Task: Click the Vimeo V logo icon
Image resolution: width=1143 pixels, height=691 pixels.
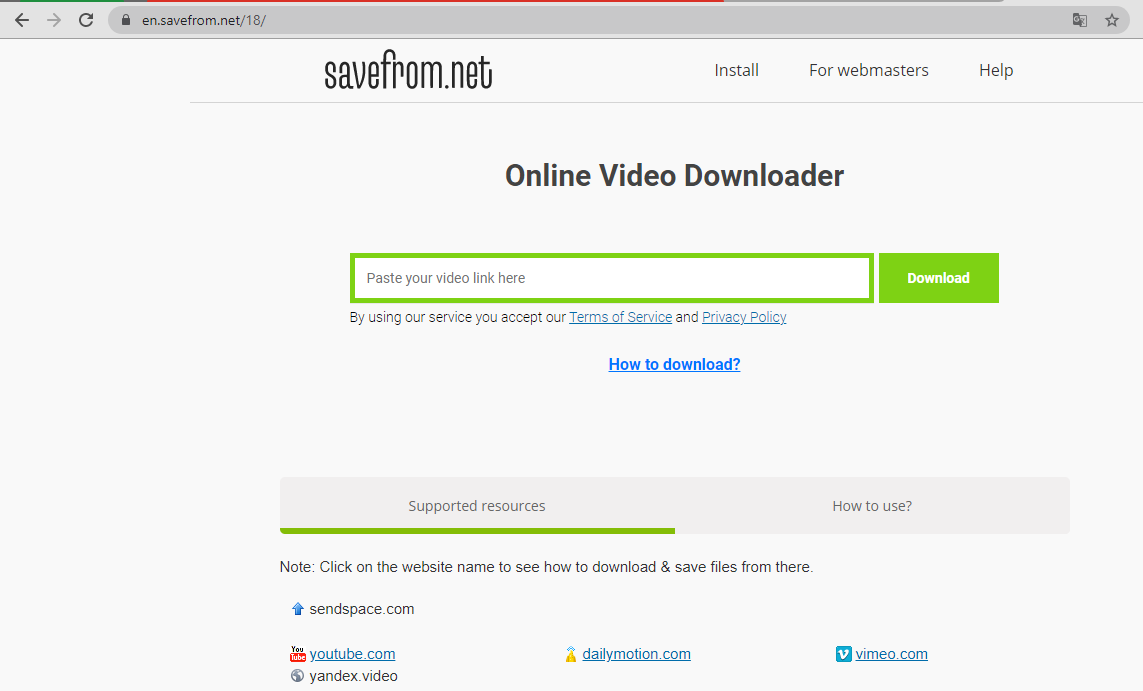Action: click(x=843, y=654)
